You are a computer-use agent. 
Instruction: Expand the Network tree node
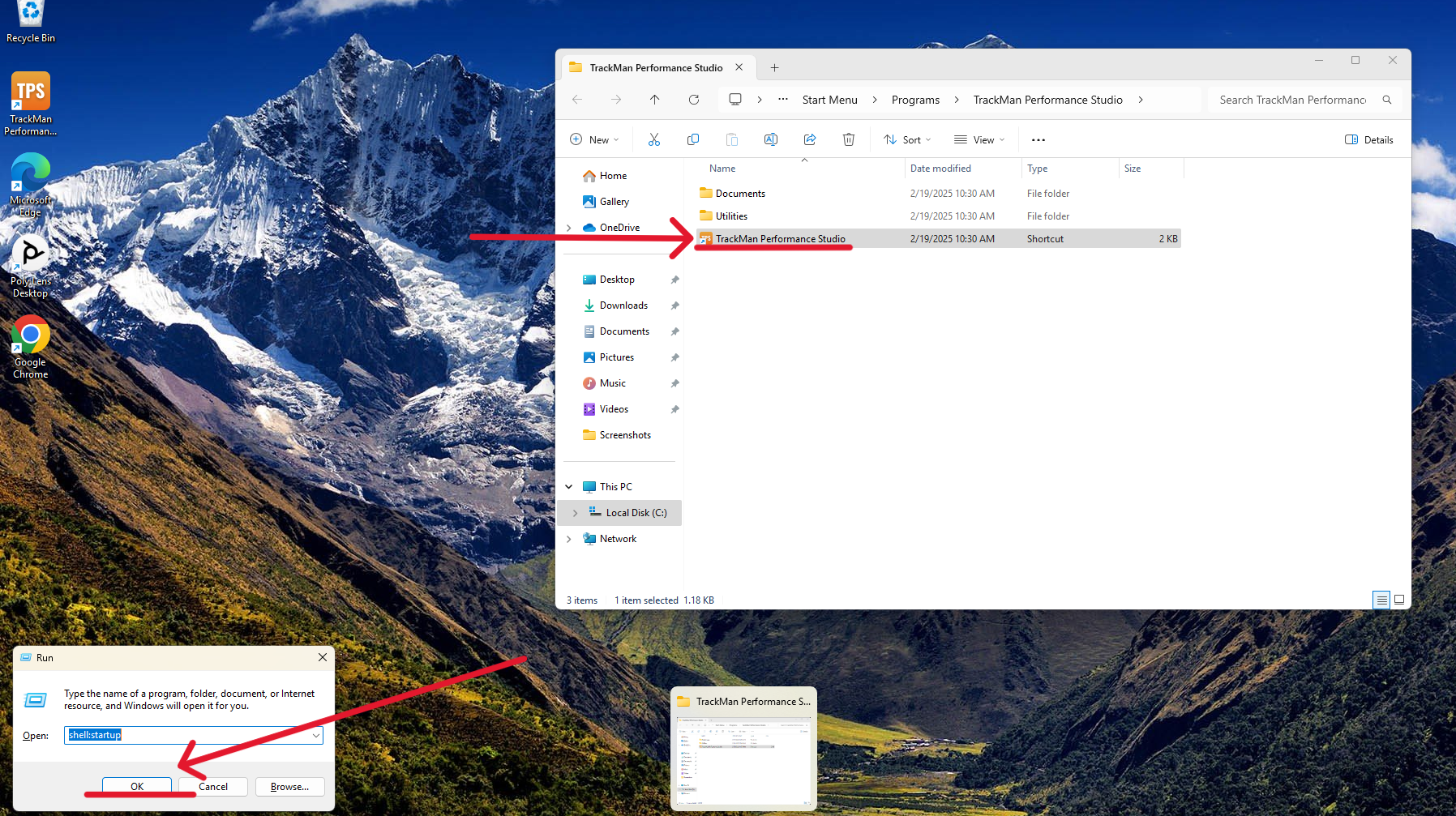(569, 539)
